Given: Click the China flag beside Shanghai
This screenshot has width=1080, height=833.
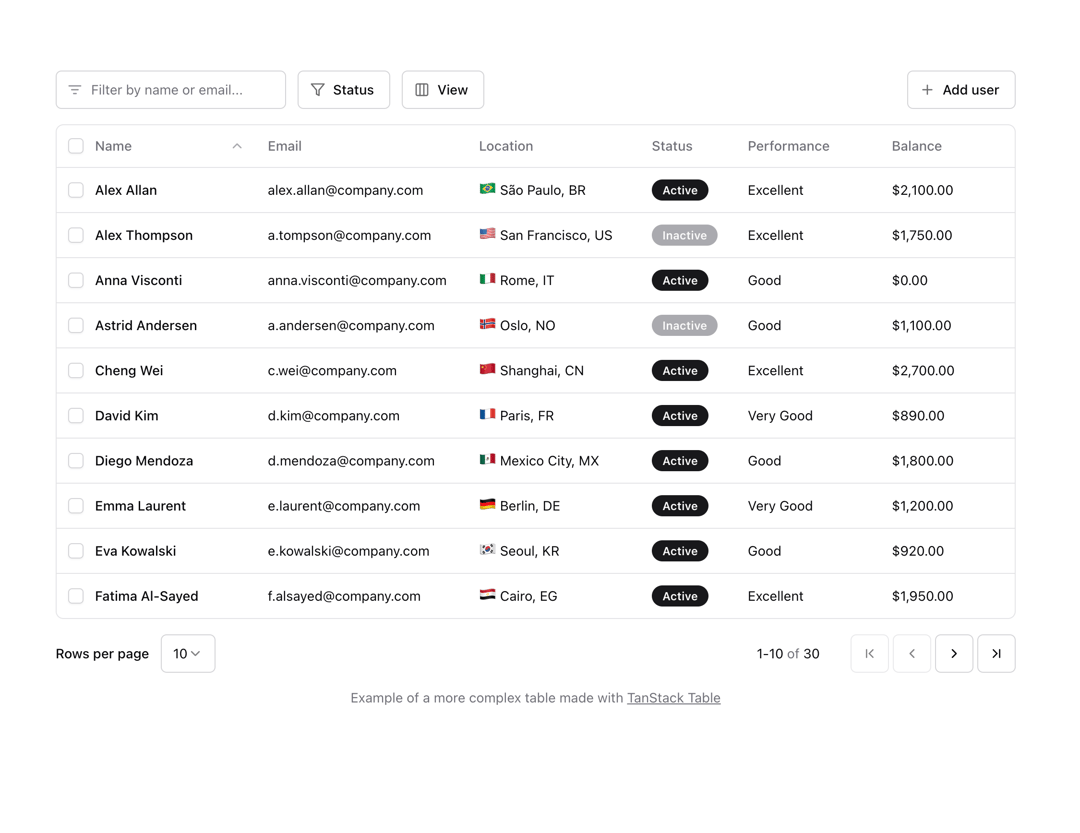Looking at the screenshot, I should [x=487, y=369].
